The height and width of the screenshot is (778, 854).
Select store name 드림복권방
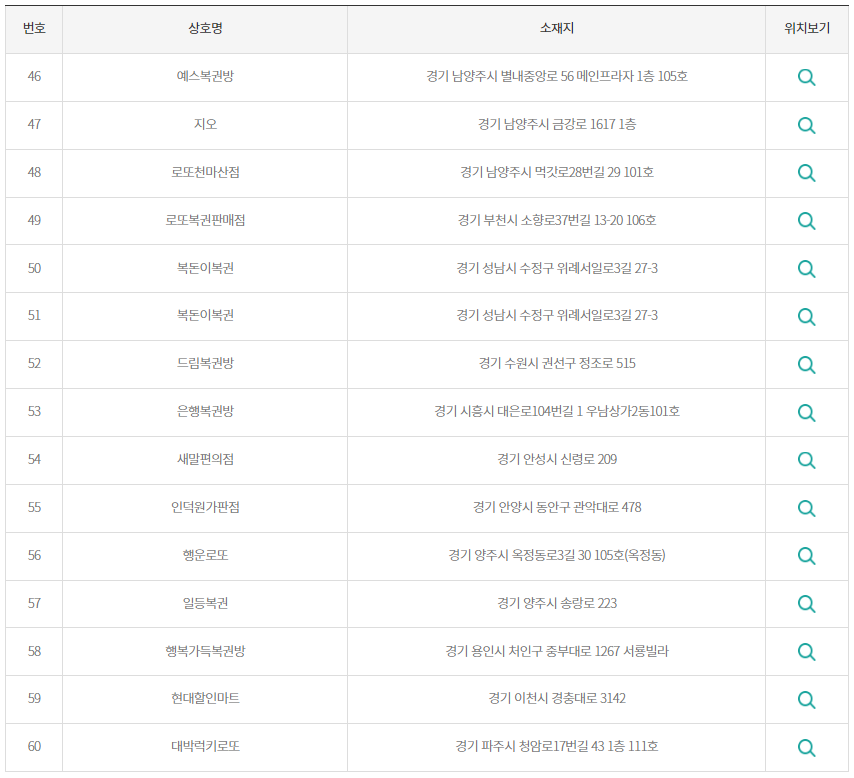(x=205, y=363)
